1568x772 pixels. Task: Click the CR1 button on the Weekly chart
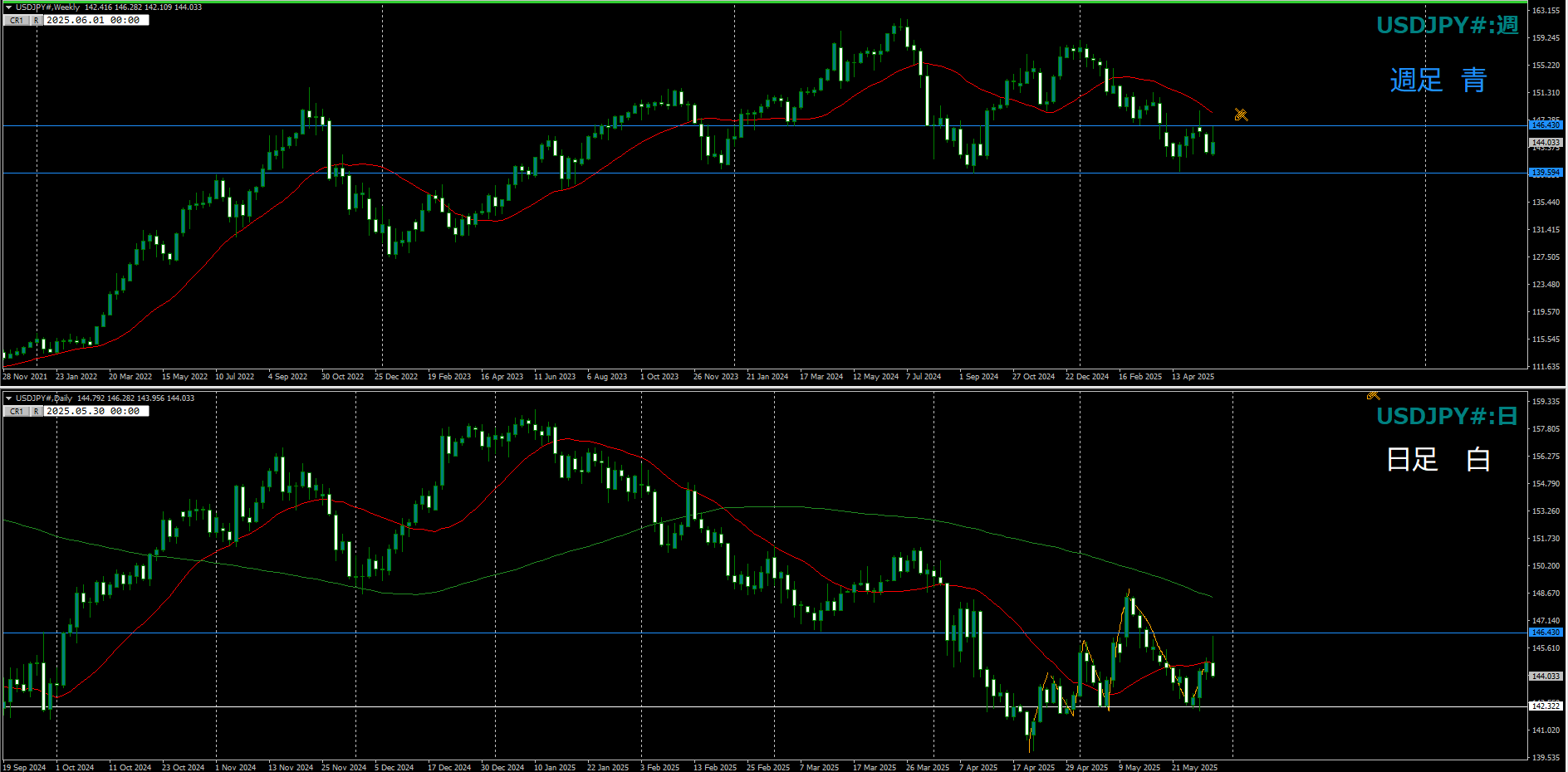click(x=17, y=20)
